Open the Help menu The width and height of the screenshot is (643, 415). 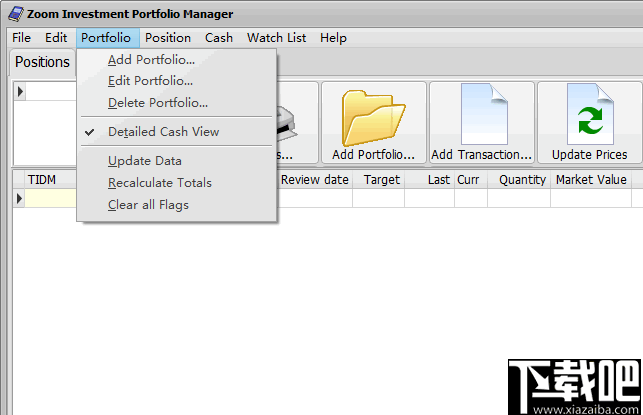(333, 38)
